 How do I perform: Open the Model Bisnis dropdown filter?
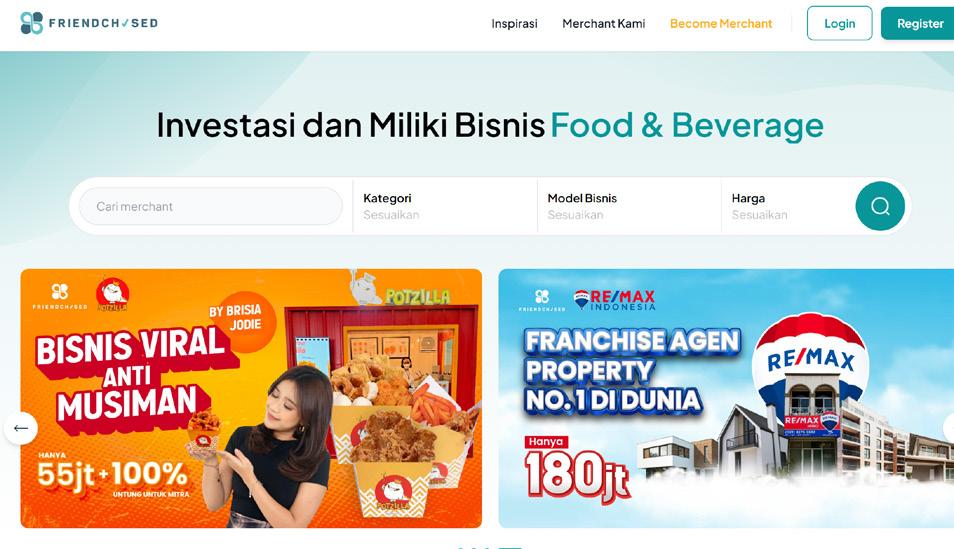(629, 206)
